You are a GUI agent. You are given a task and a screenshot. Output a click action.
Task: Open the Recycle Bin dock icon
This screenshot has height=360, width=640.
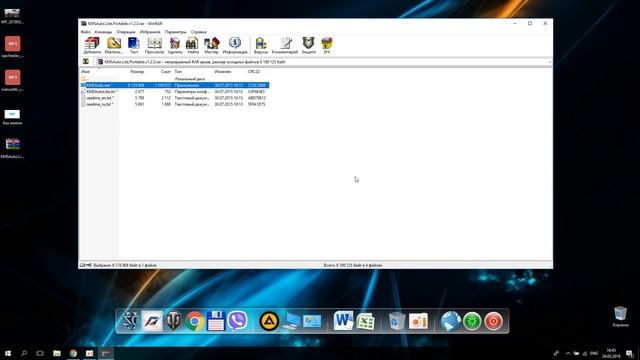pos(397,321)
